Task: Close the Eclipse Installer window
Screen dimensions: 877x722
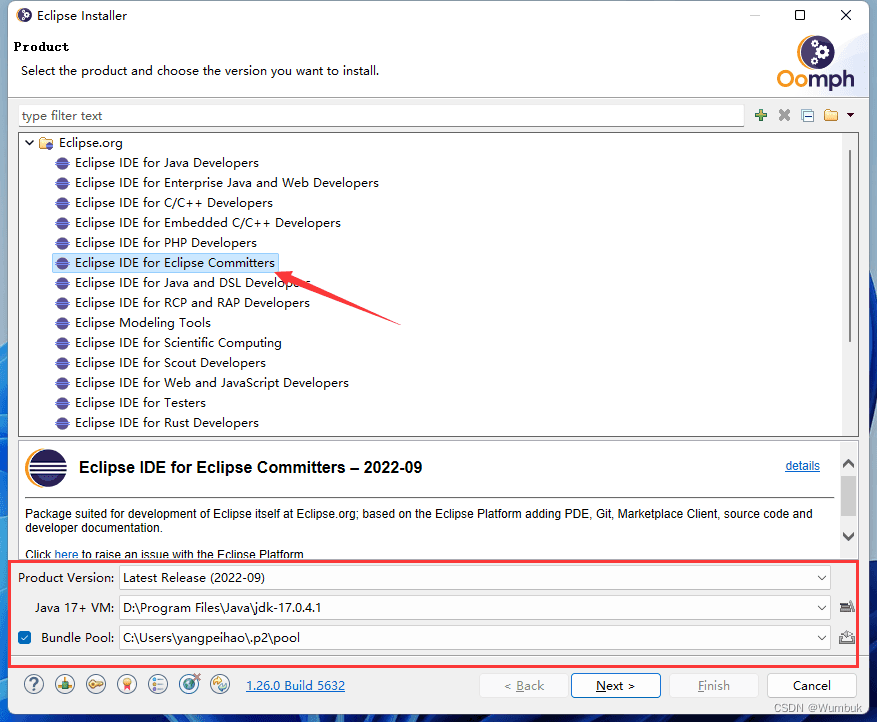Action: coord(846,15)
